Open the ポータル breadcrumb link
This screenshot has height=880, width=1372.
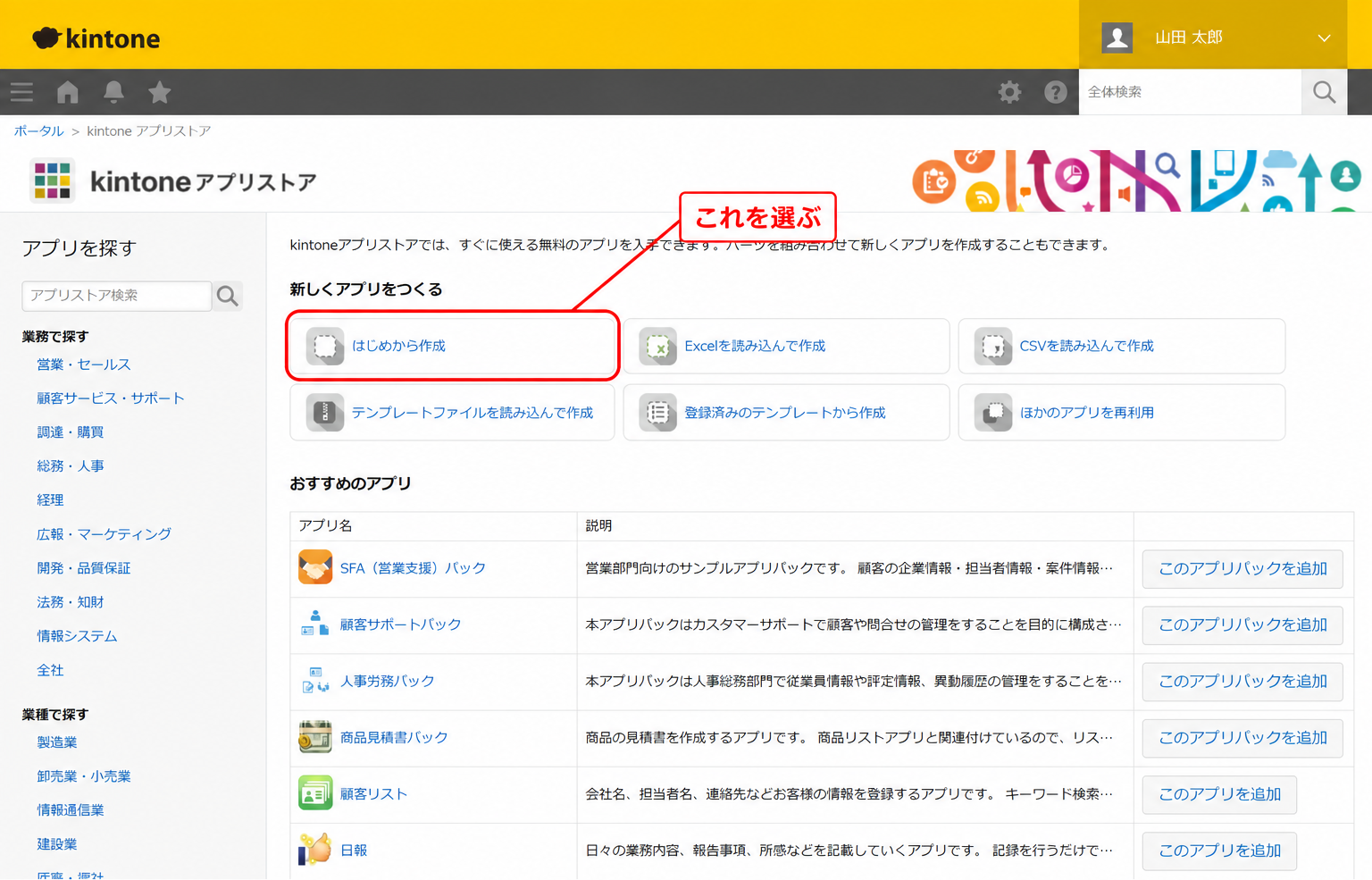38,131
